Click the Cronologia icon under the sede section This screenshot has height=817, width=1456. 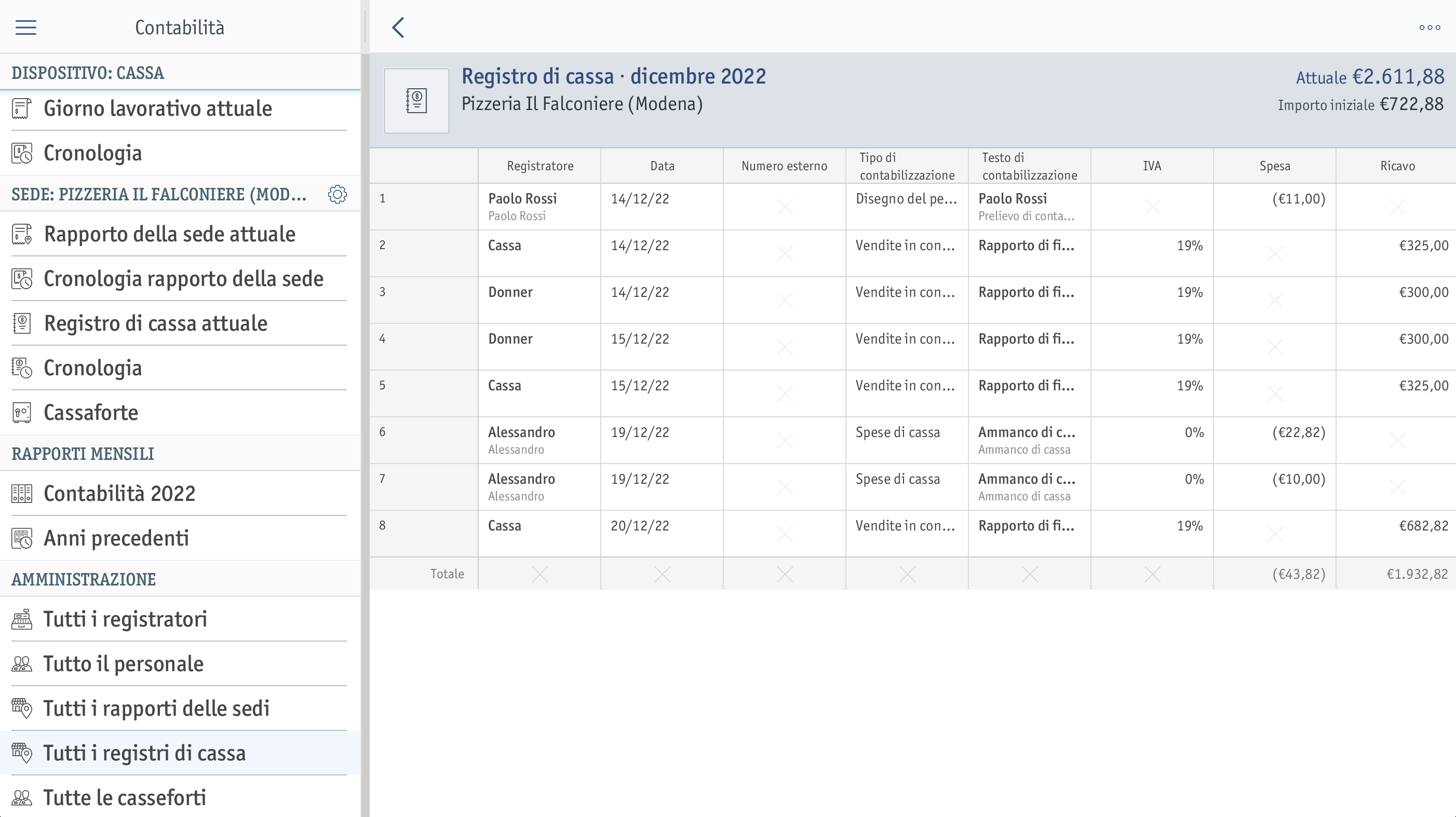(22, 368)
